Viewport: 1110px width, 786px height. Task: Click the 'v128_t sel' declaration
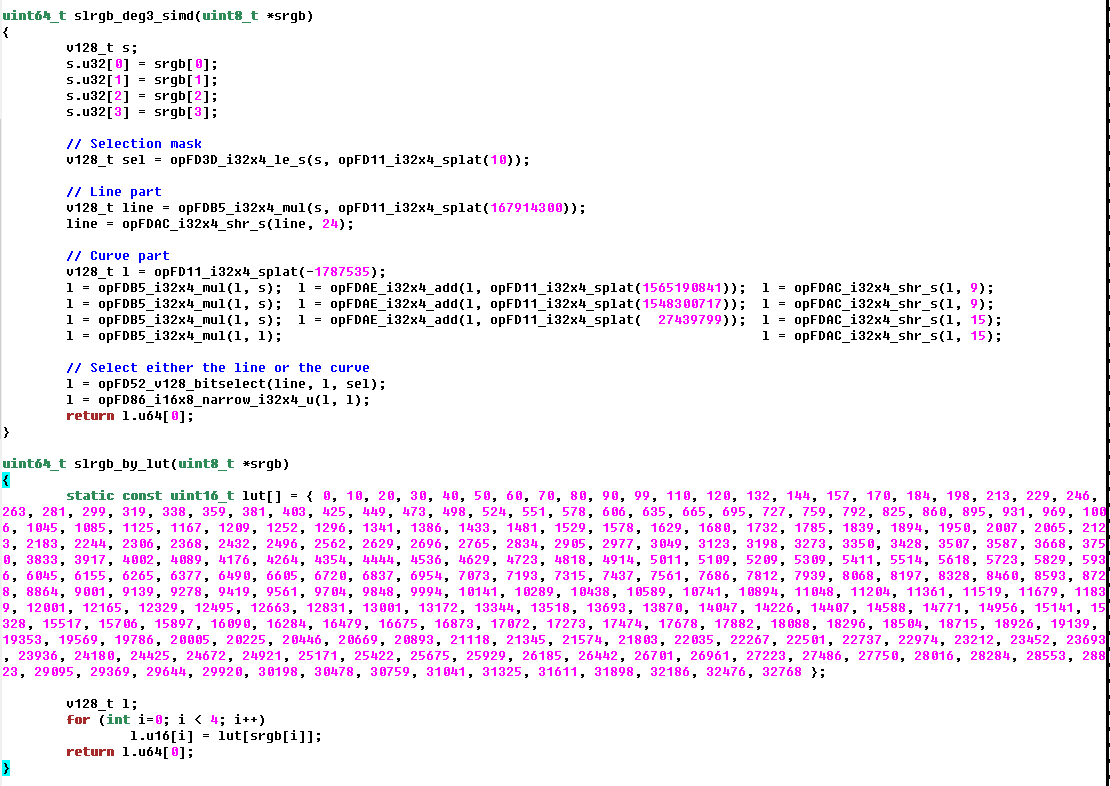click(106, 160)
